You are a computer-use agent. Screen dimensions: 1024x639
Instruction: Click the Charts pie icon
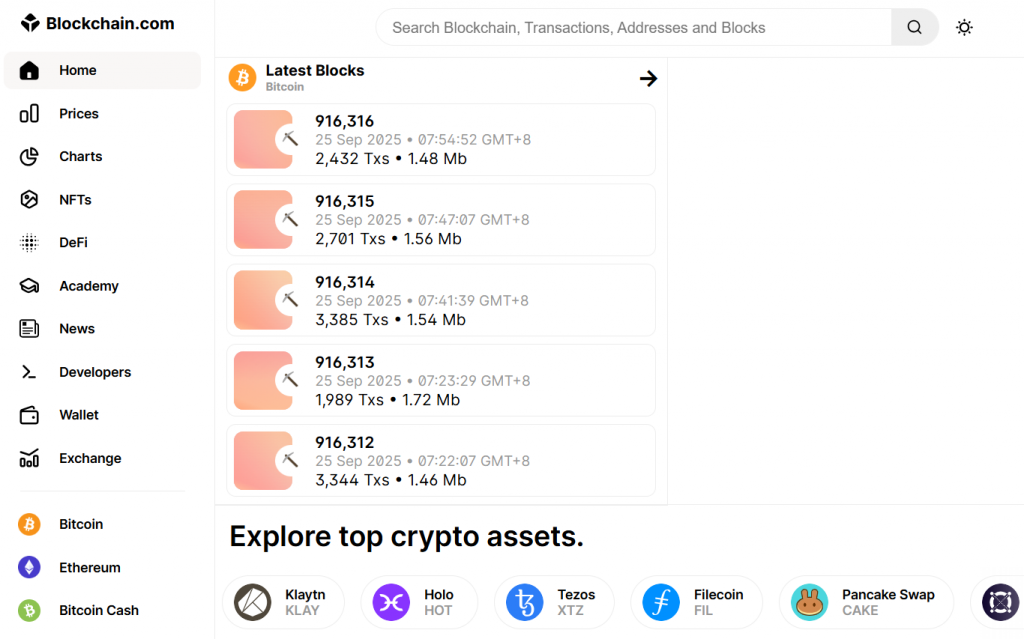(29, 157)
